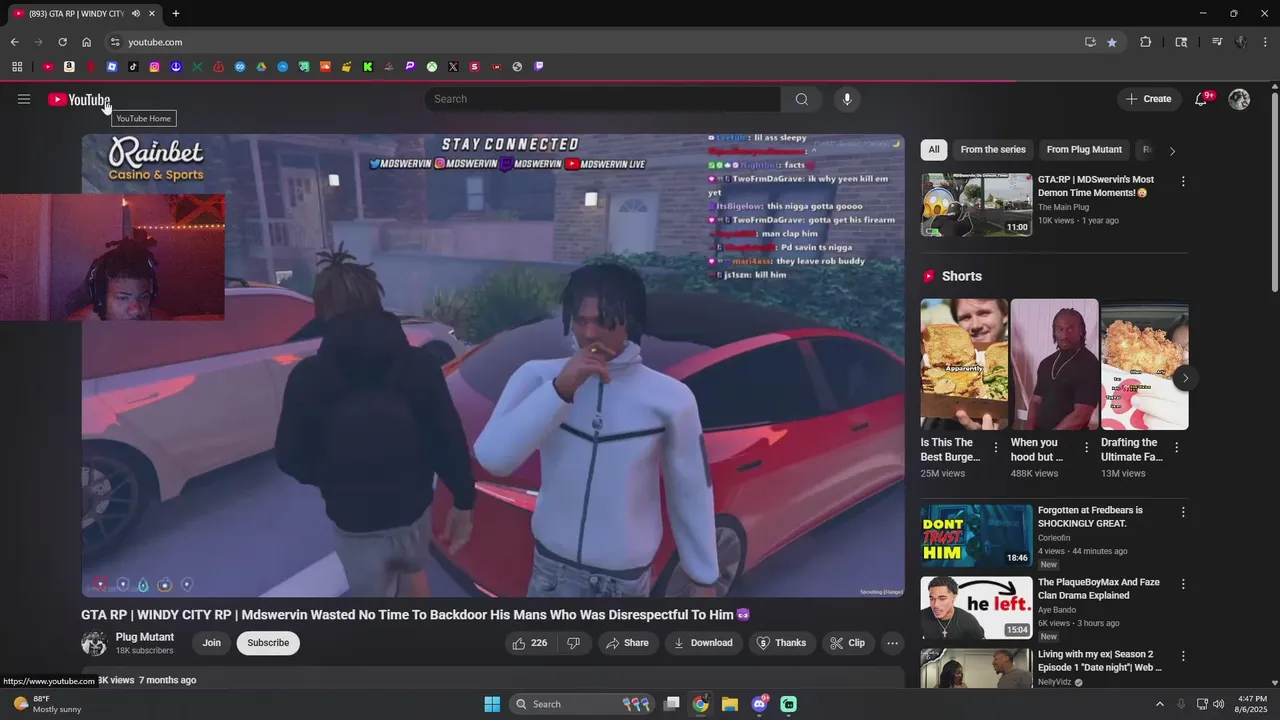Open options for Living with my ex video

click(x=1183, y=656)
